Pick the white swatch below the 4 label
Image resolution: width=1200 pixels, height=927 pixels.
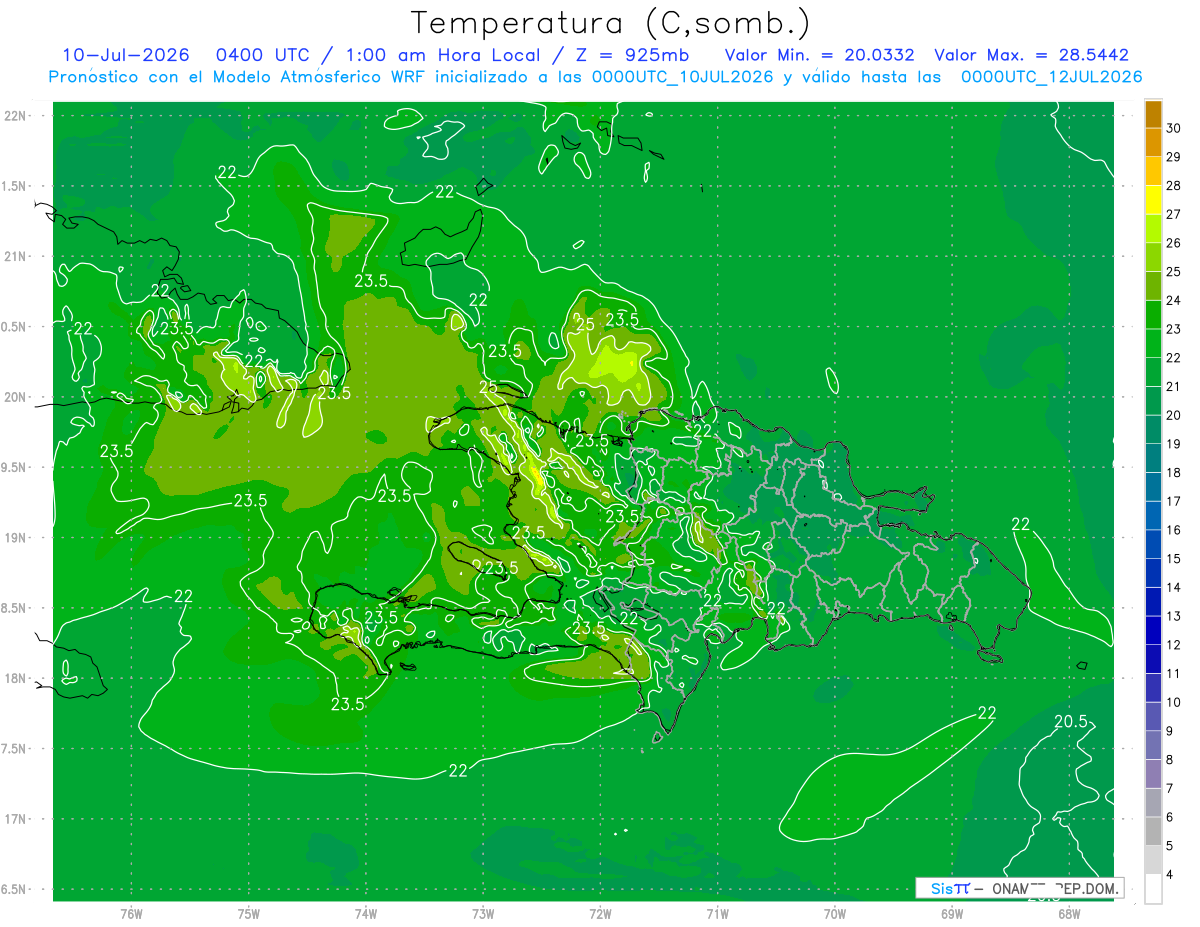tap(1153, 889)
